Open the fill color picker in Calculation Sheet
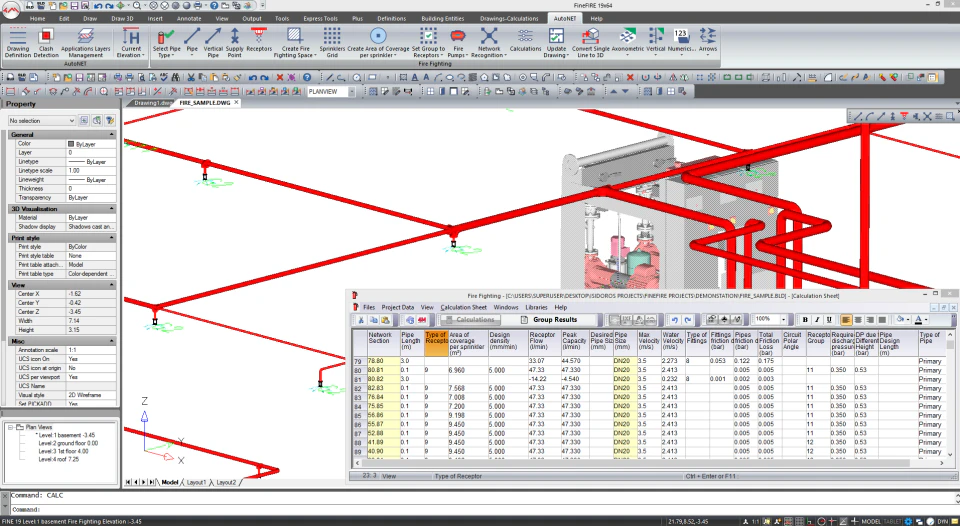Screen dimensions: 960x526 coord(902,320)
